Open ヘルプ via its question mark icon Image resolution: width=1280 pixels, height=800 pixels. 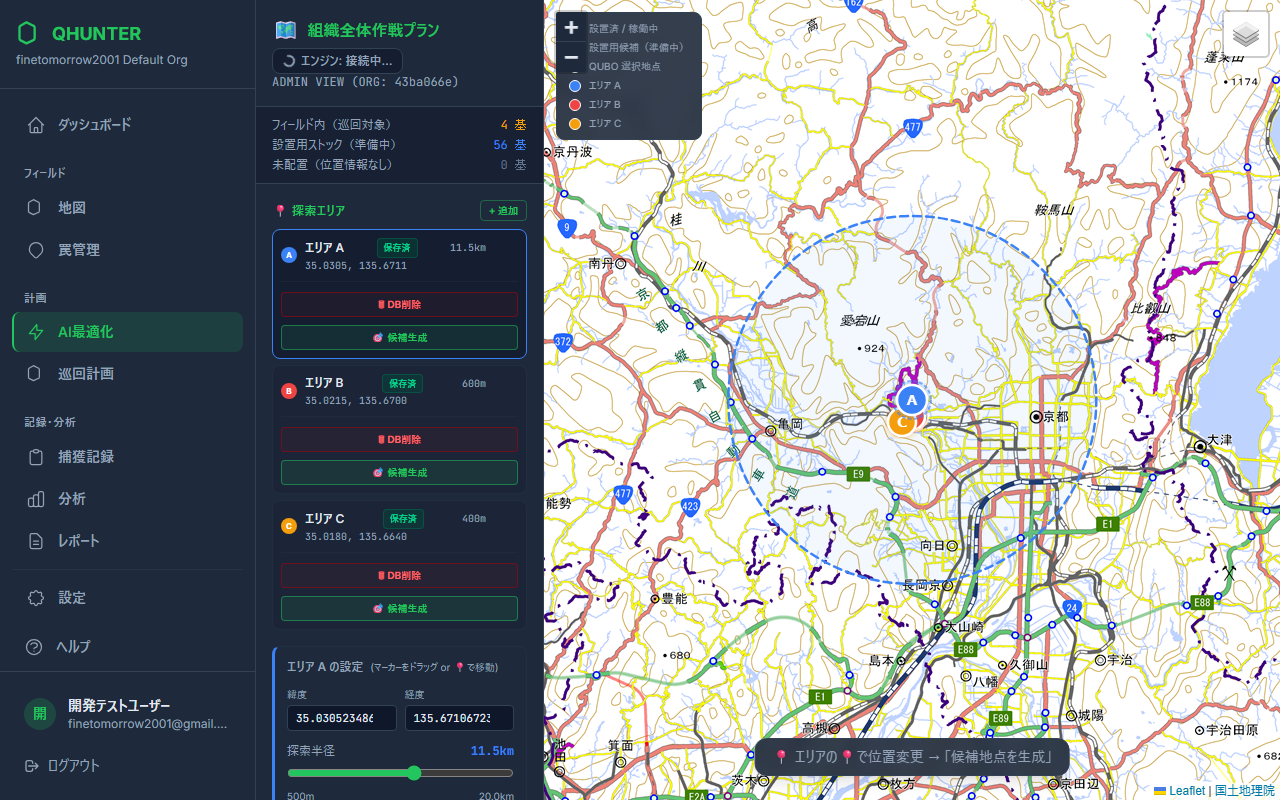34,647
